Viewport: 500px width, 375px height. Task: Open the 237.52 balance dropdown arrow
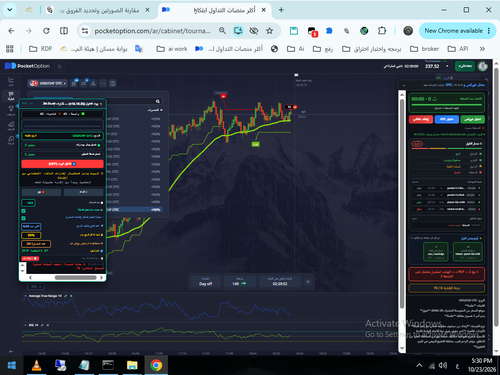pyautogui.click(x=447, y=66)
